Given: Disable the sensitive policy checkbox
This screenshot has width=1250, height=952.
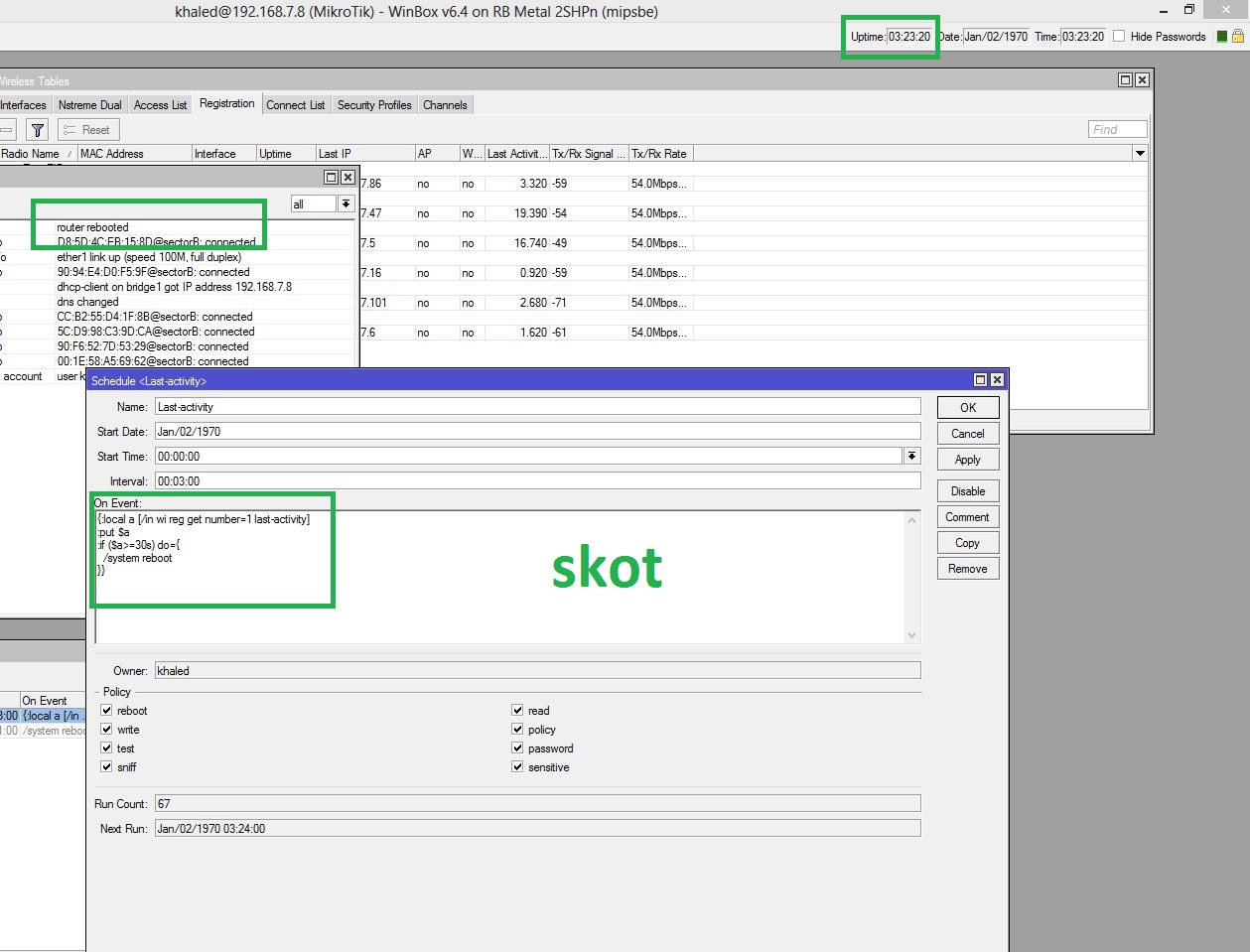Looking at the screenshot, I should (x=517, y=766).
